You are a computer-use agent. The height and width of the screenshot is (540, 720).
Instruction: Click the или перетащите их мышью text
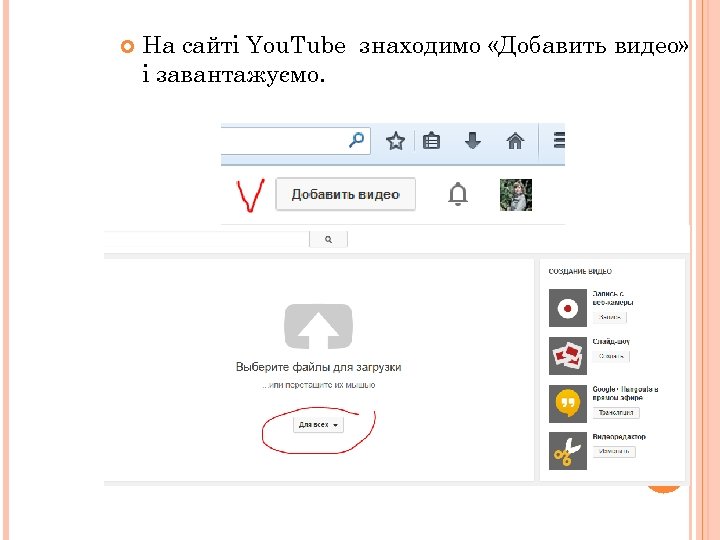318,385
